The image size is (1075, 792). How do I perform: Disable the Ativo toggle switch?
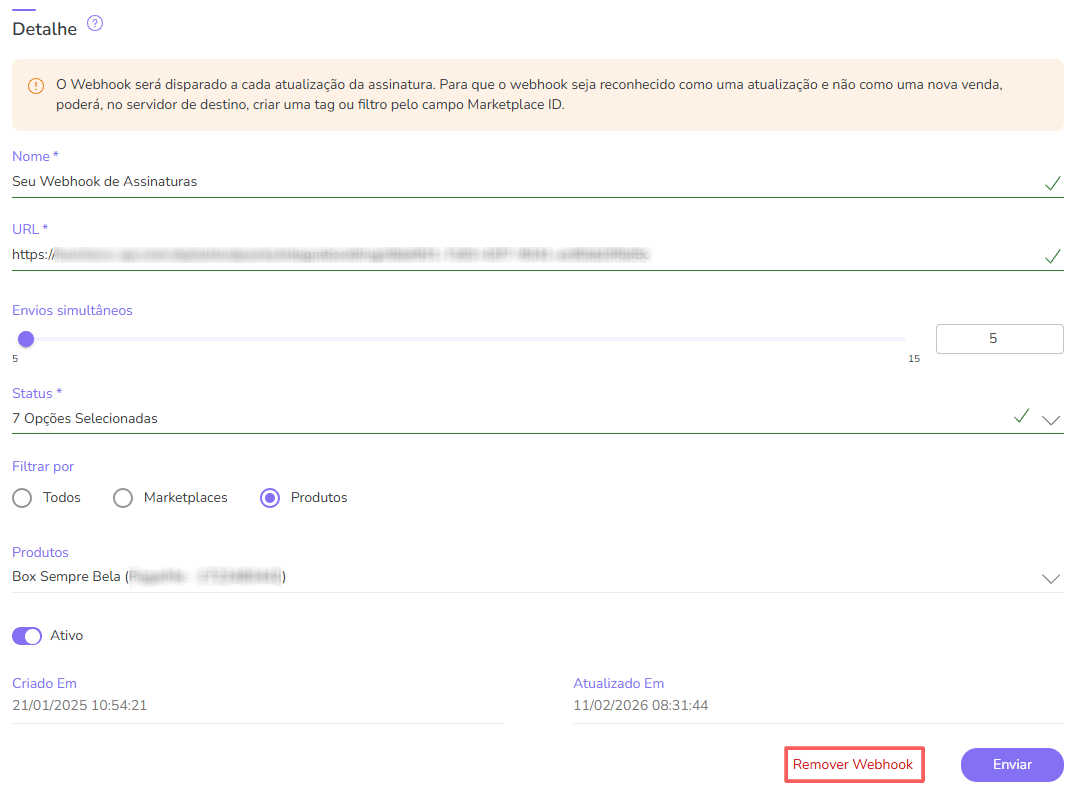pos(26,635)
